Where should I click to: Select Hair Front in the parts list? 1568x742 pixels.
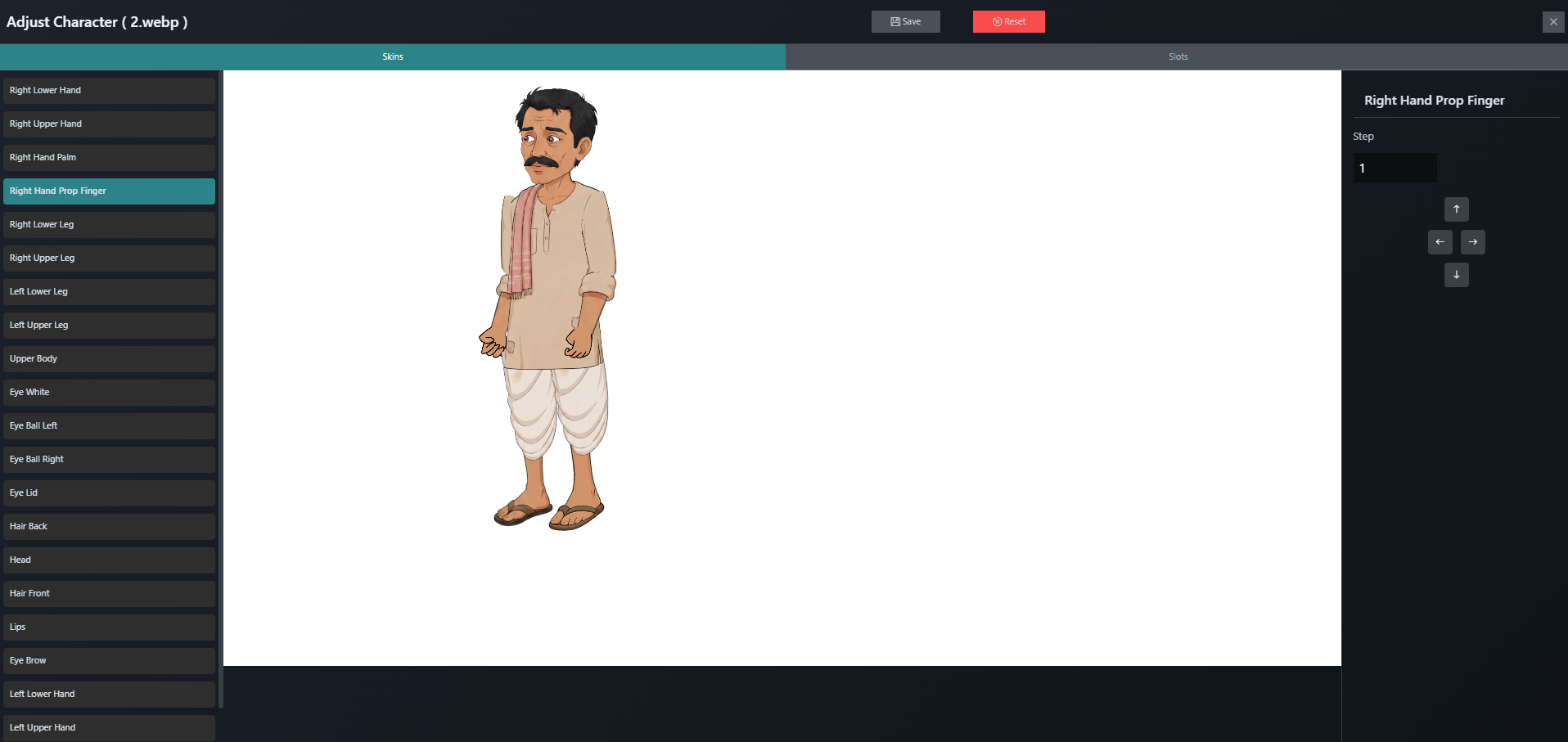click(x=109, y=594)
